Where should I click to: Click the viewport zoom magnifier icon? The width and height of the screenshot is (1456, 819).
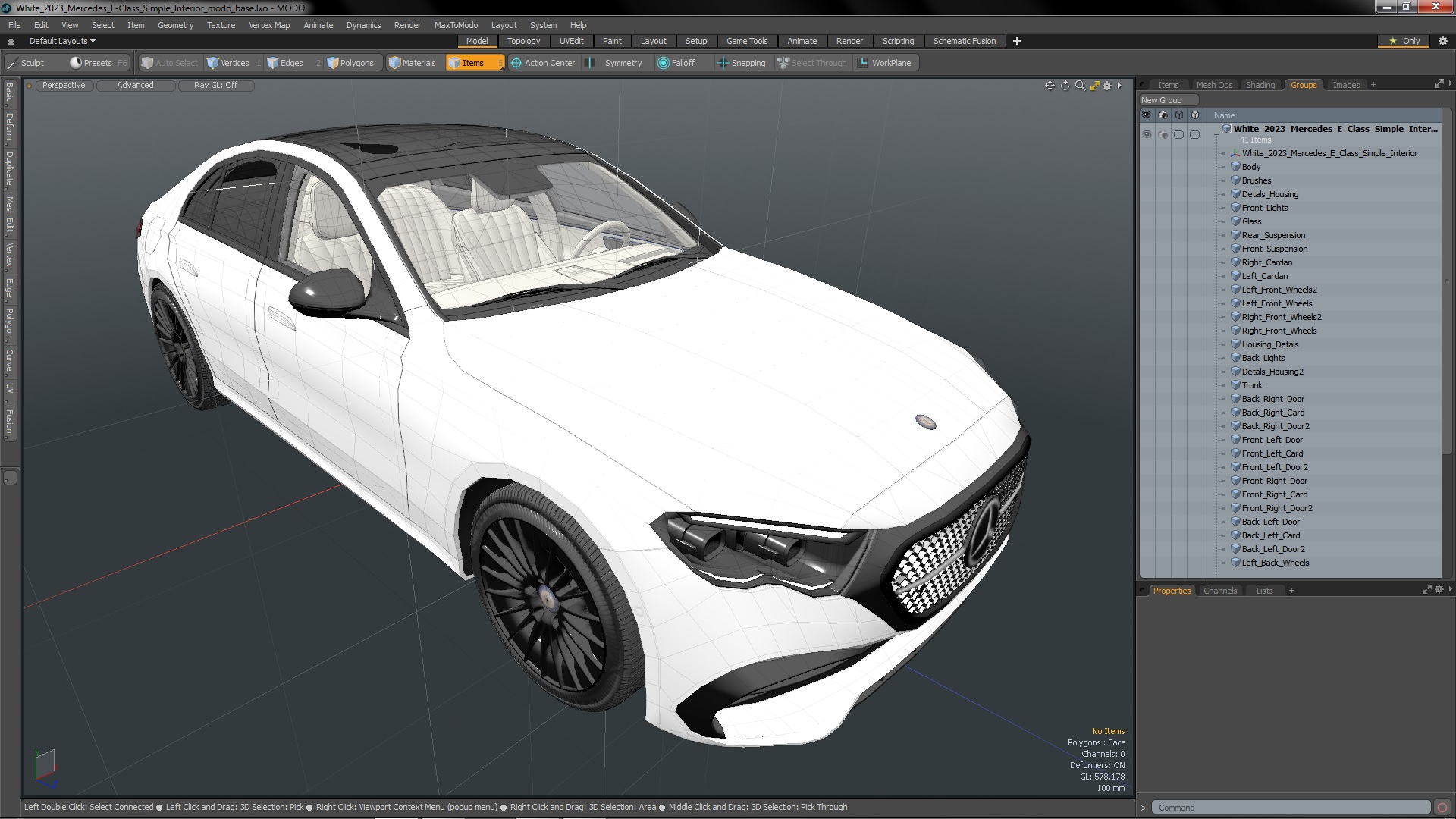[1080, 86]
